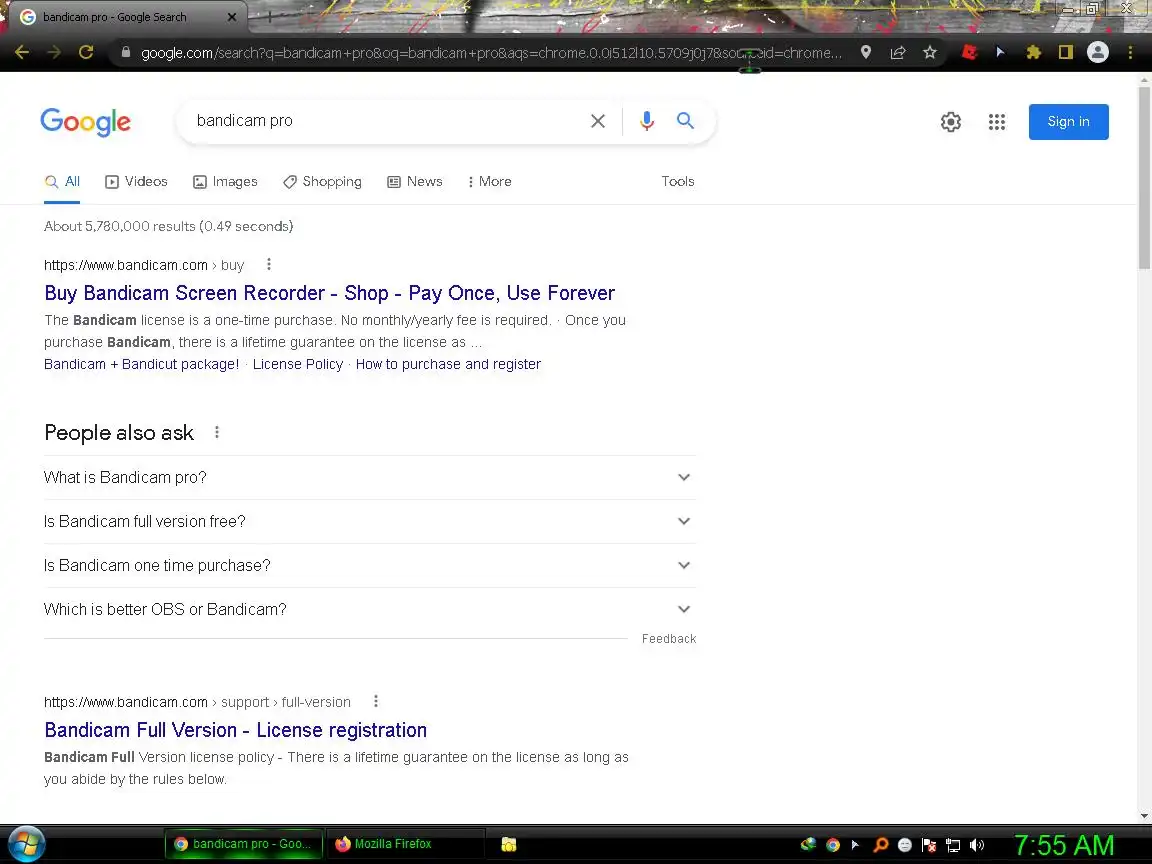Click the Chrome icon in system tray
This screenshot has width=1152, height=864.
click(832, 845)
